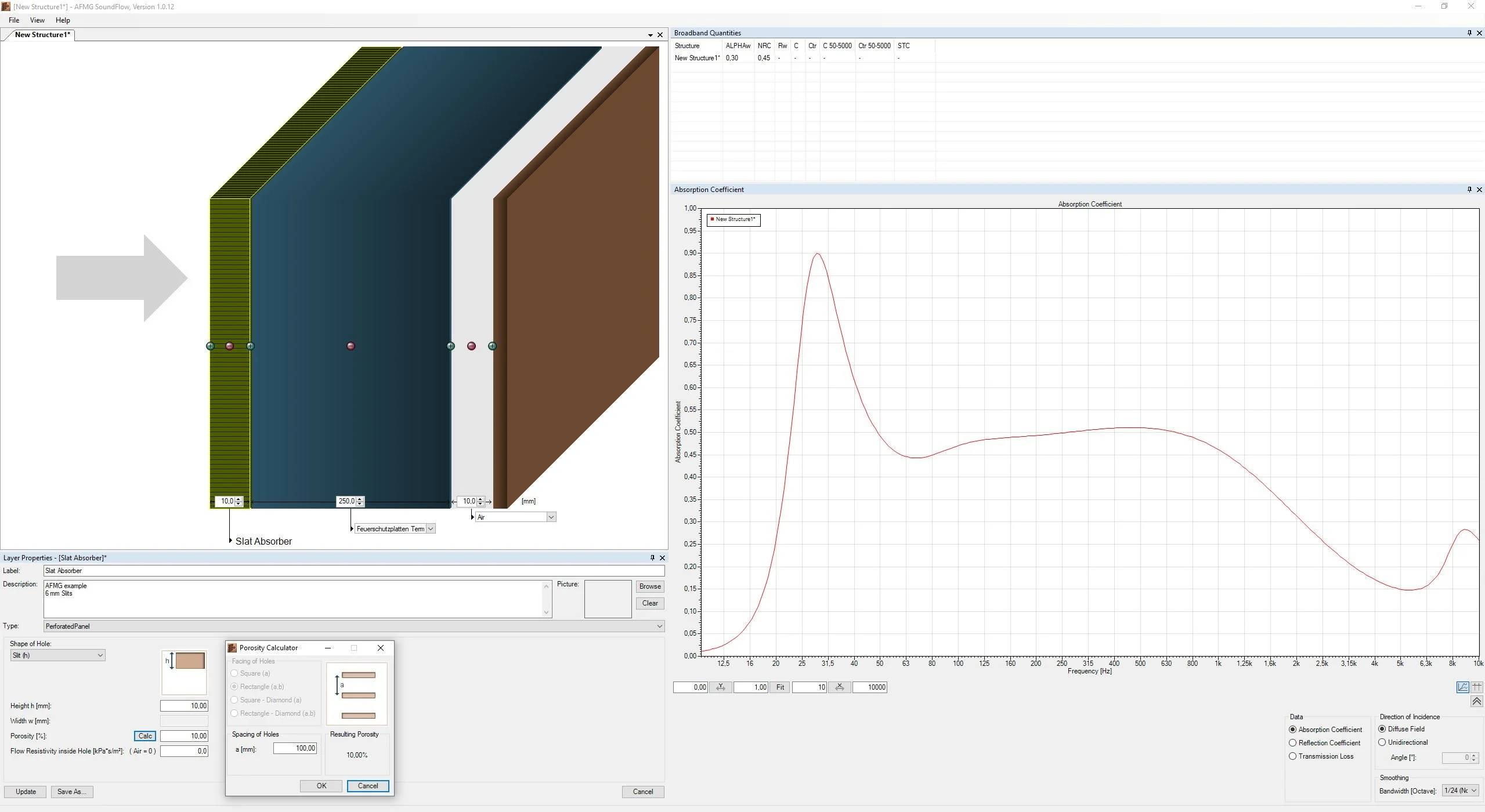Close the Layer Properties panel

tap(662, 558)
